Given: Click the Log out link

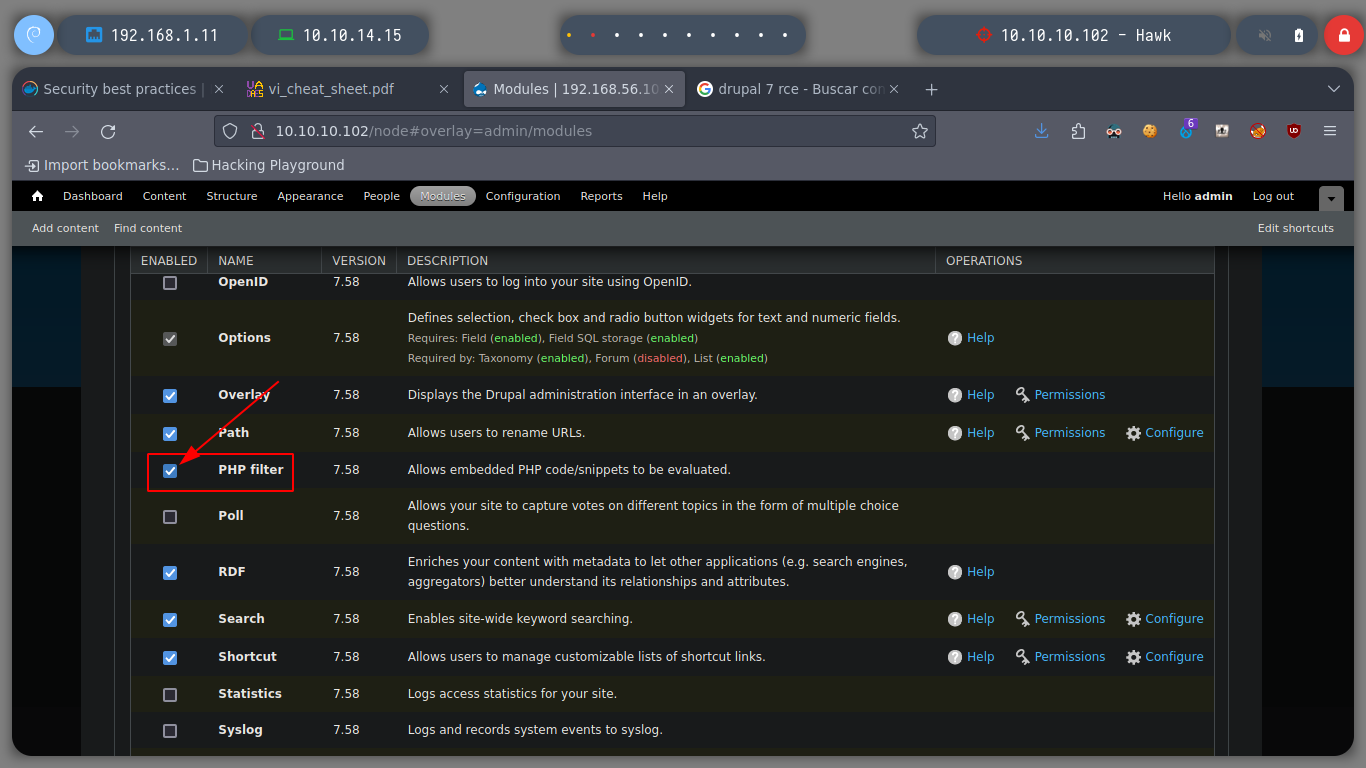Looking at the screenshot, I should 1273,196.
